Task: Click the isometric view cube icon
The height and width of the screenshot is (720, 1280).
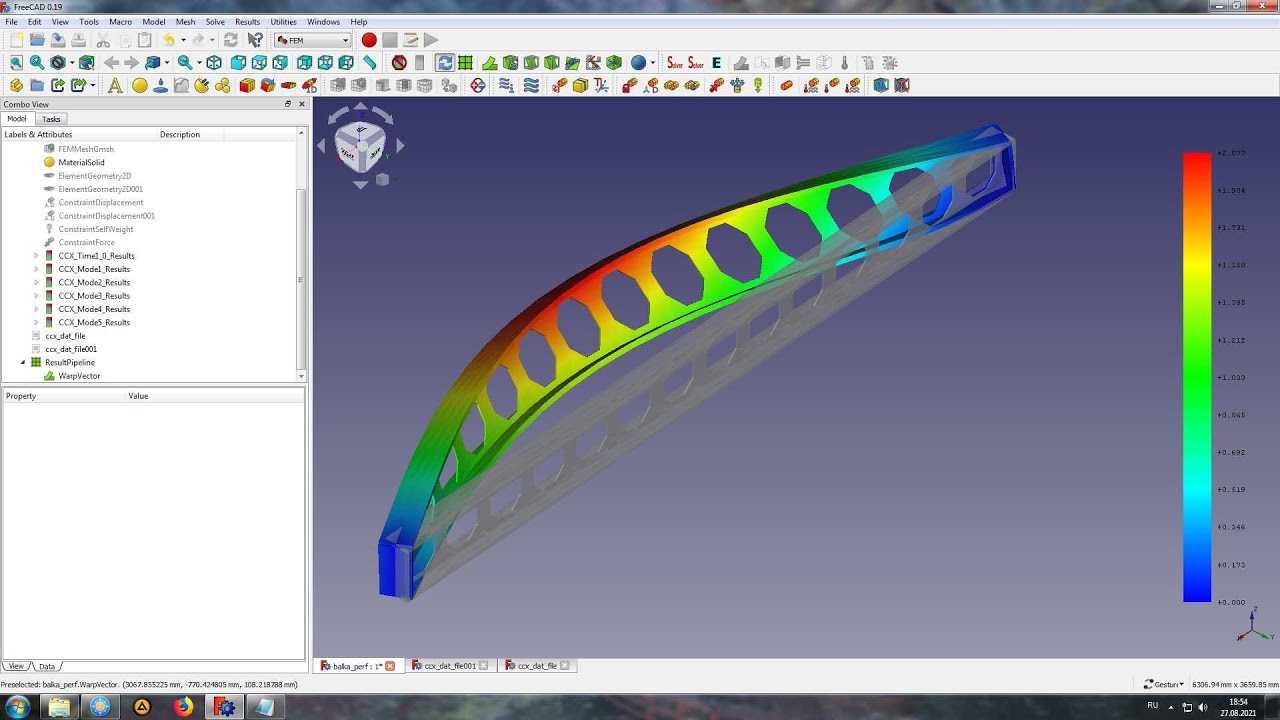Action: [x=214, y=62]
